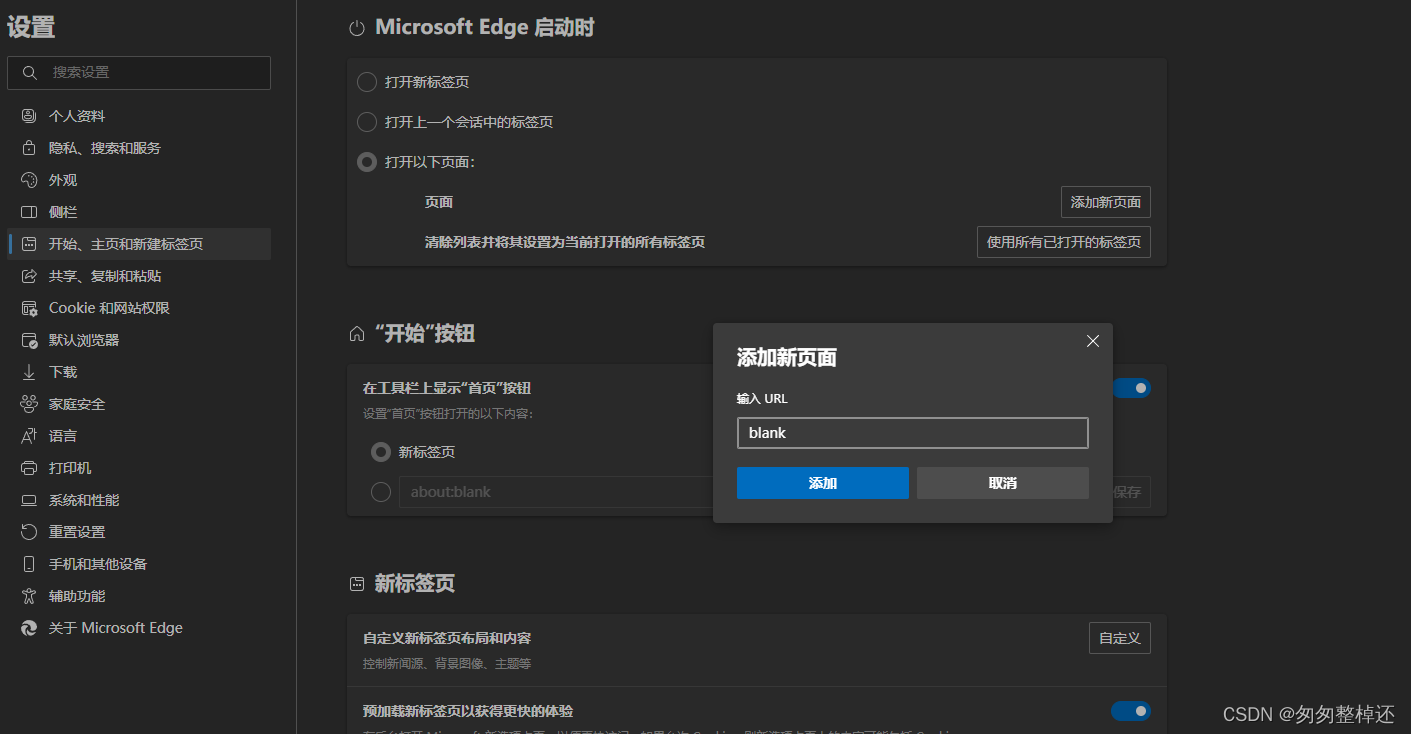Select the 打开上一个会话中的标签页 radio option
The width and height of the screenshot is (1411, 734).
[x=367, y=122]
